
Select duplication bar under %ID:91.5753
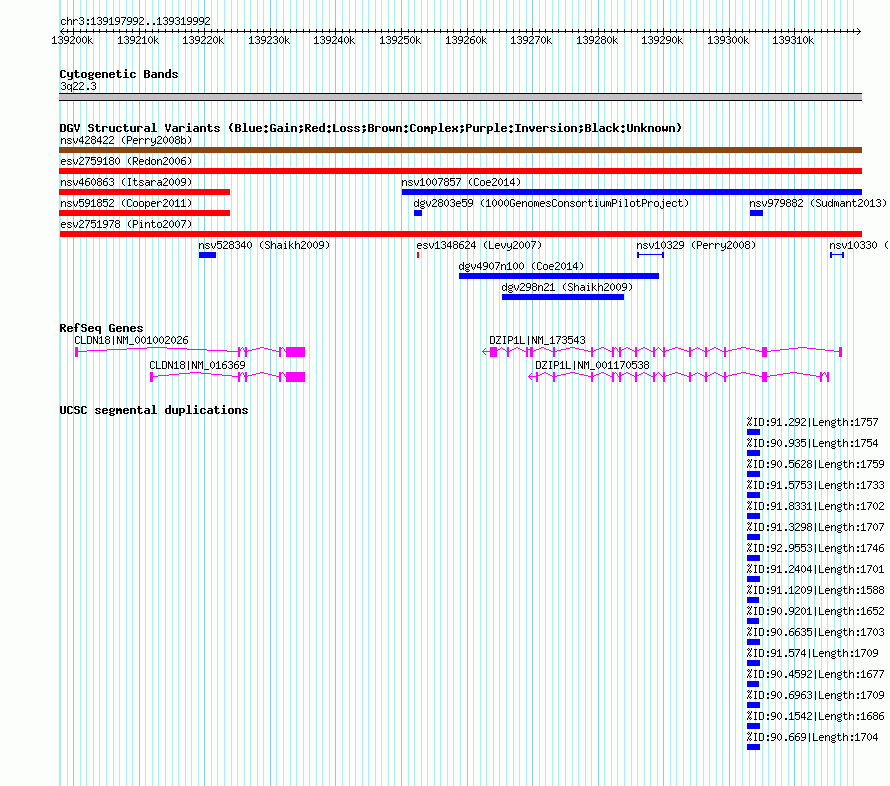tap(753, 495)
